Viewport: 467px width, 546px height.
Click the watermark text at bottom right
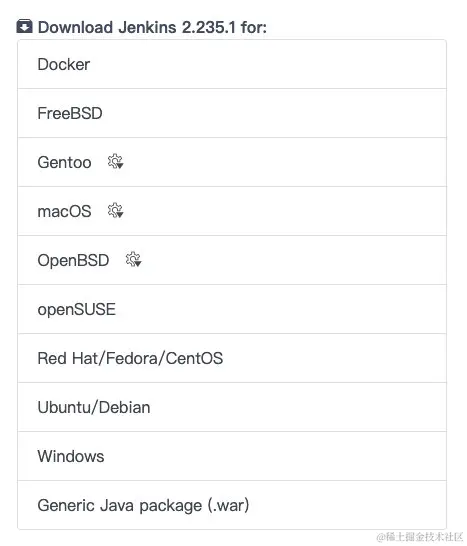coord(420,537)
